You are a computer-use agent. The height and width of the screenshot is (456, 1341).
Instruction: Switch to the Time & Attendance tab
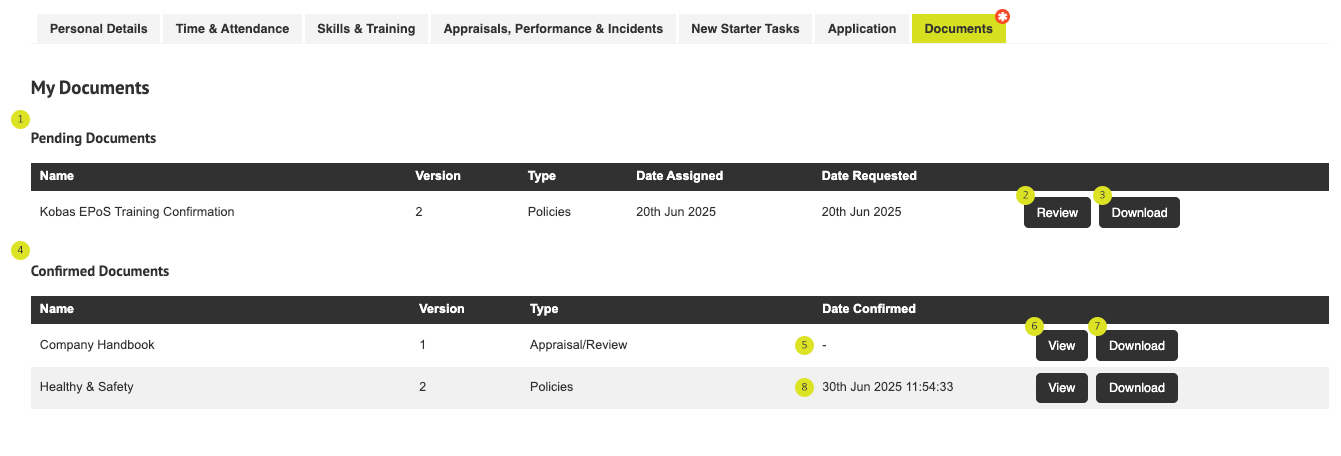[232, 28]
